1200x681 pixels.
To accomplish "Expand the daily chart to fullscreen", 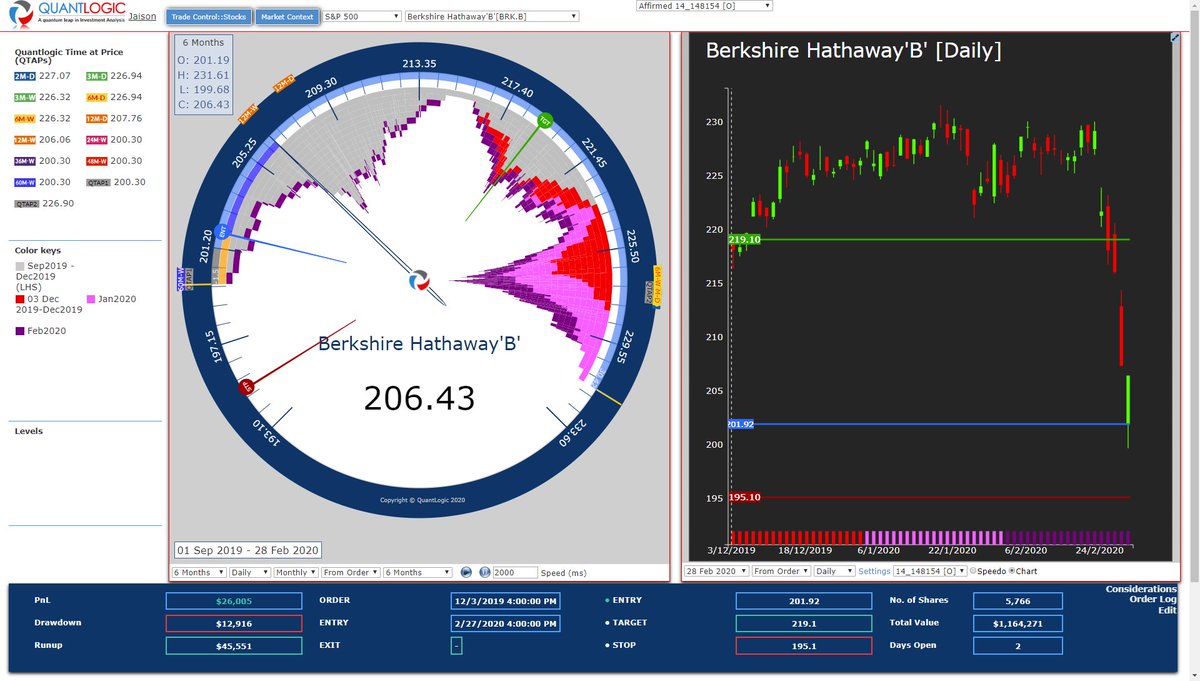I will coord(1175,38).
